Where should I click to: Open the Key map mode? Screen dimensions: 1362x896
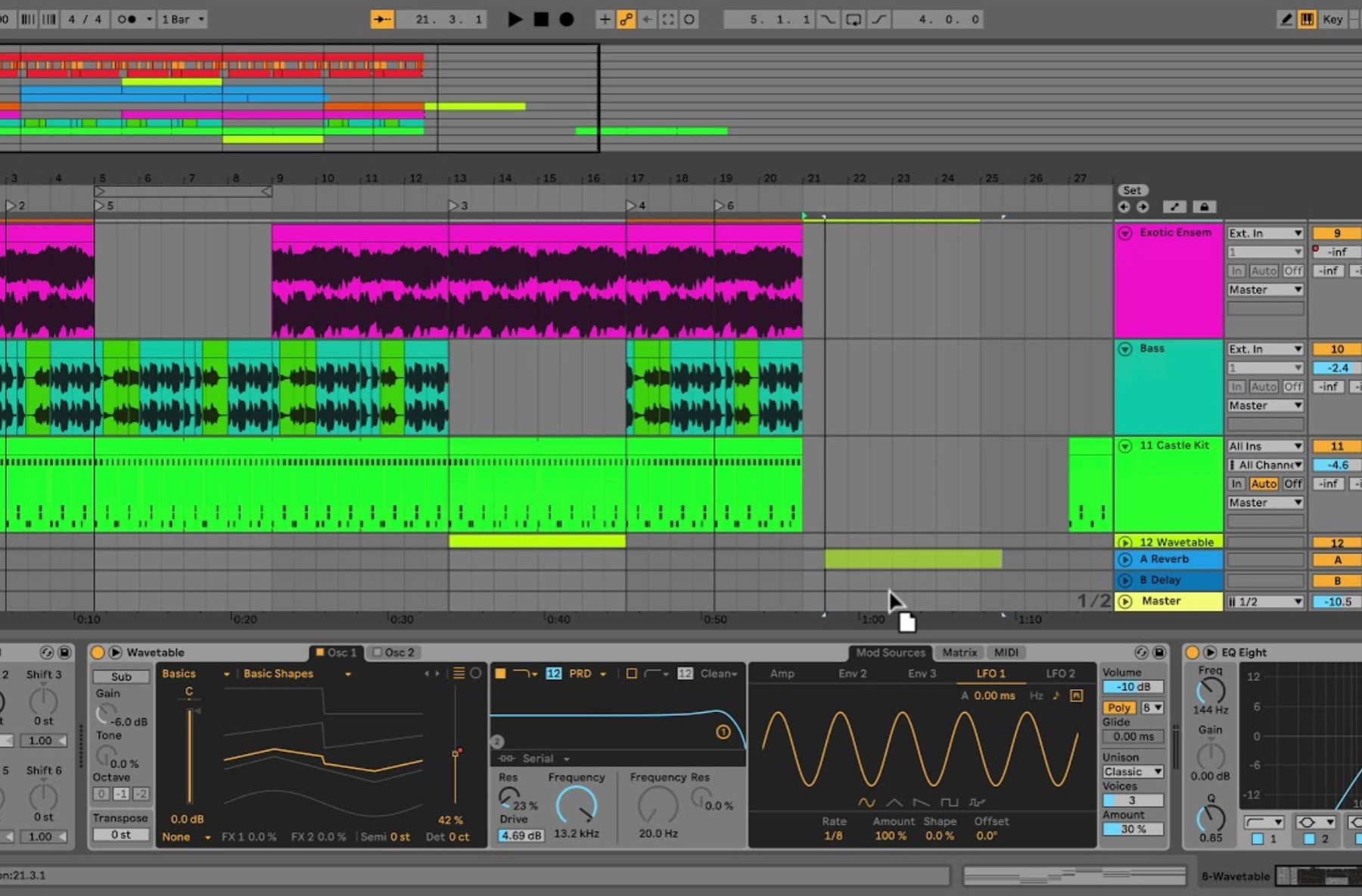(x=1332, y=19)
